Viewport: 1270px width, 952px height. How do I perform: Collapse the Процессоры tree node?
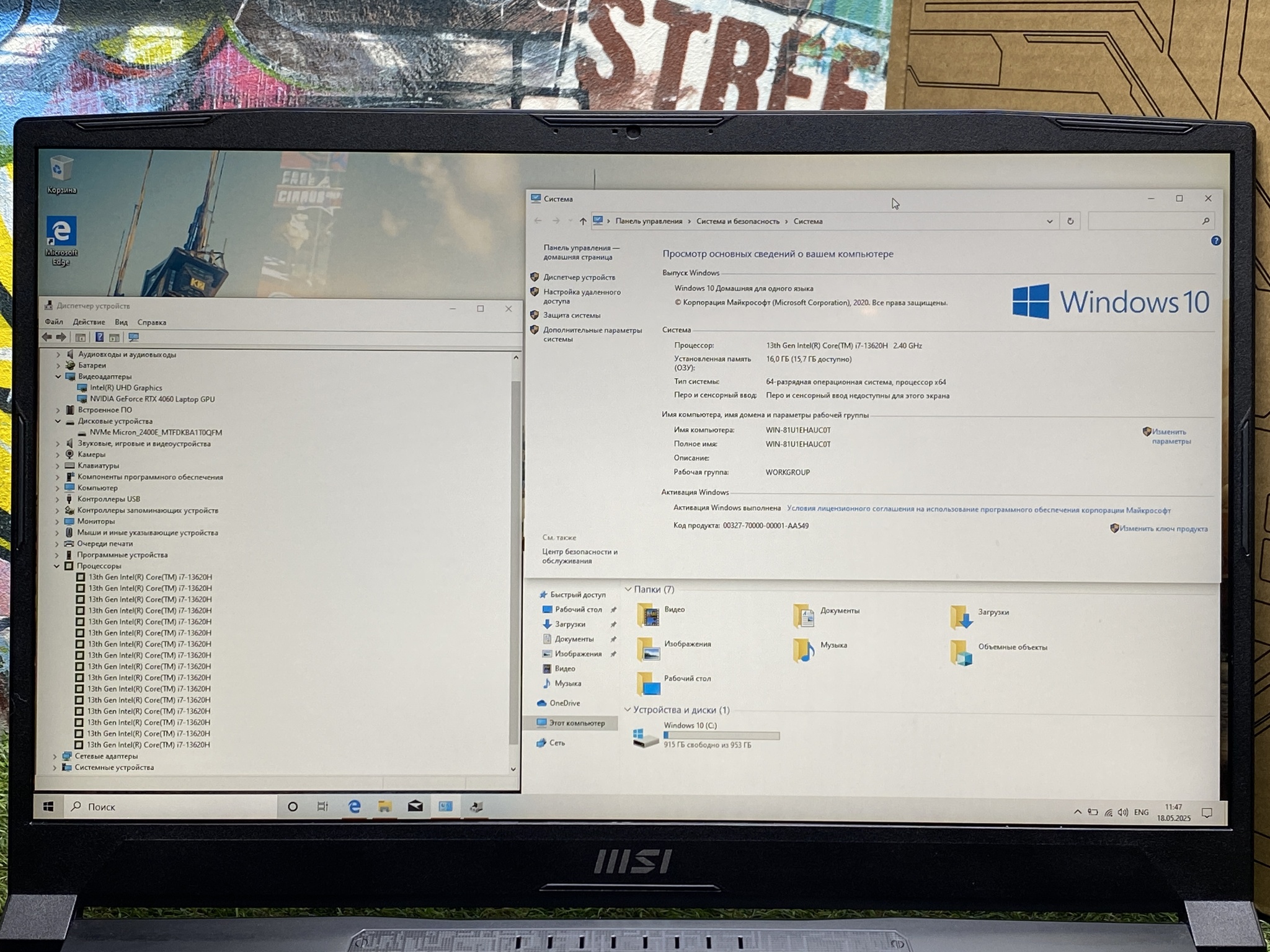tap(57, 566)
